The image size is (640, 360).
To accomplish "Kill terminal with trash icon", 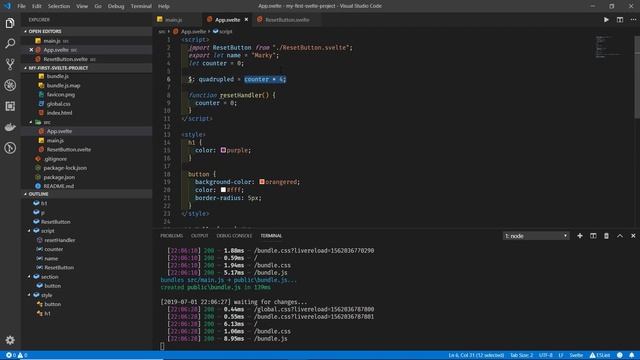I will click(607, 236).
